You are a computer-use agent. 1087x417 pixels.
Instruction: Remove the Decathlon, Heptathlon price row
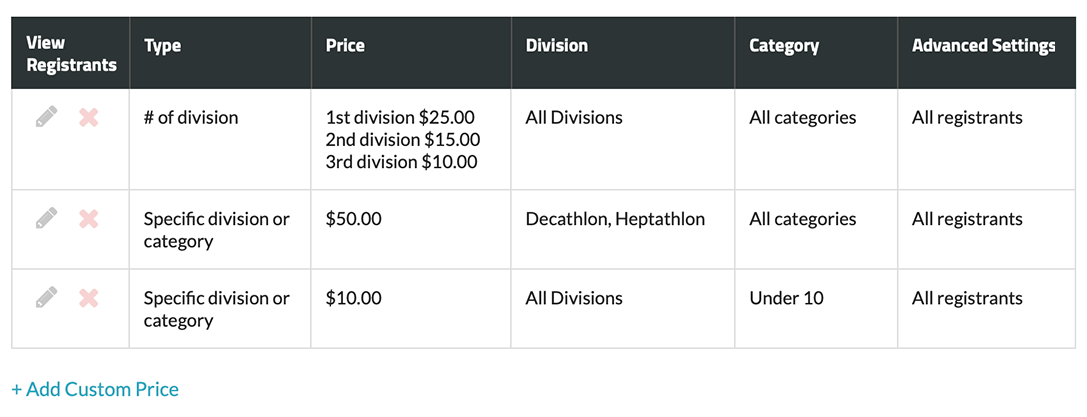88,217
